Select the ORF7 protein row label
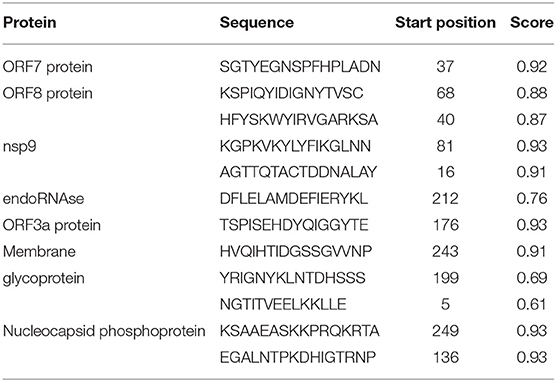The width and height of the screenshot is (556, 382). pyautogui.click(x=48, y=67)
